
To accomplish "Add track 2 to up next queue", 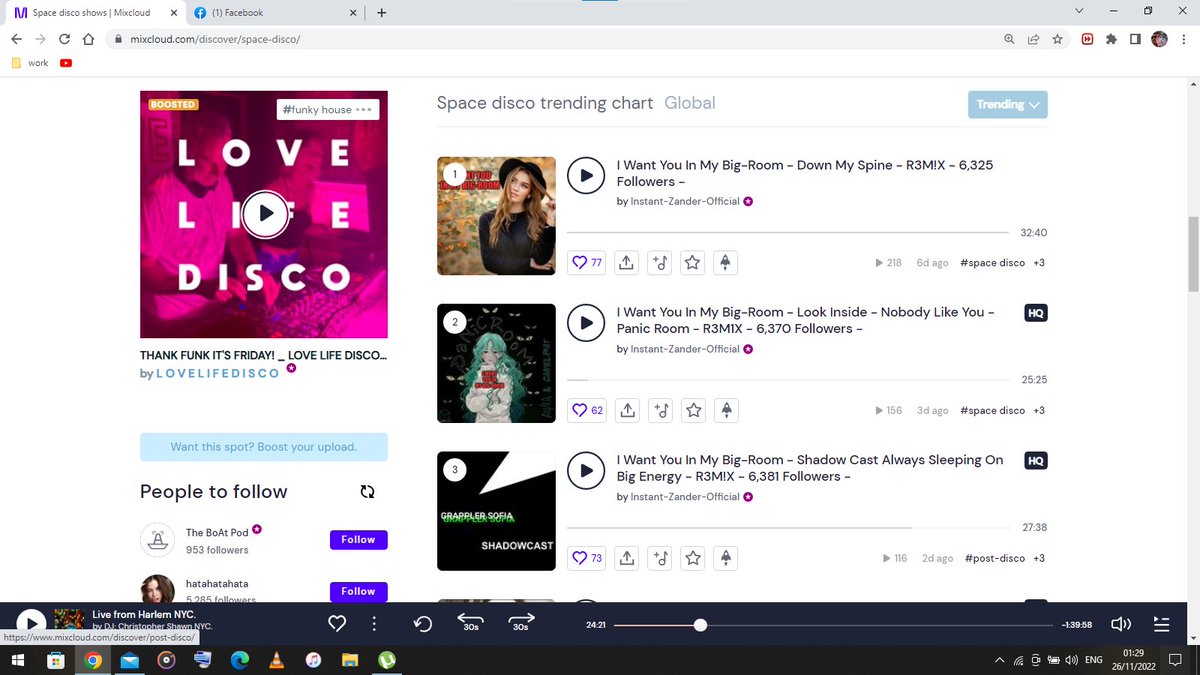I will coord(659,410).
